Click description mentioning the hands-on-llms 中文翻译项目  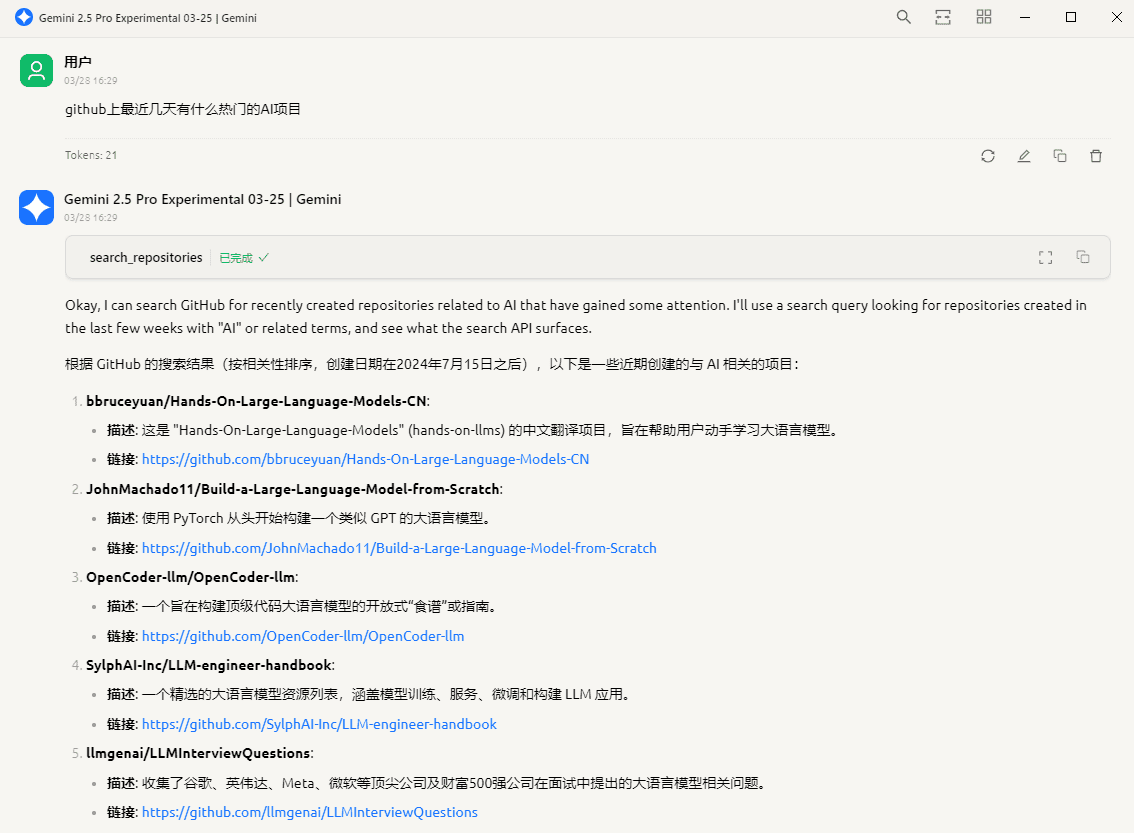point(472,430)
